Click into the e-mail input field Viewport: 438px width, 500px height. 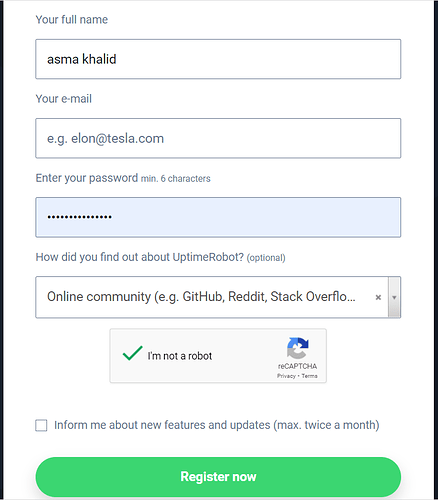218,138
